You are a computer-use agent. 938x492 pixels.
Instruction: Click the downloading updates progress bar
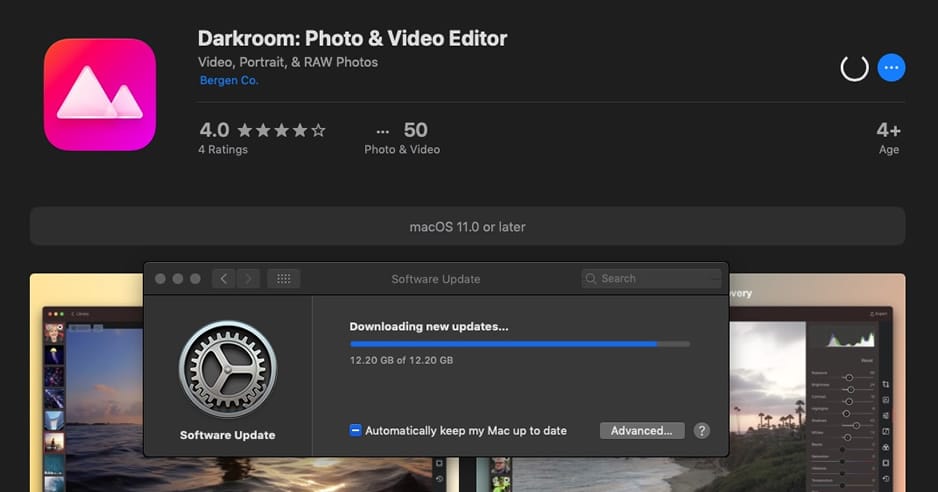pos(520,344)
